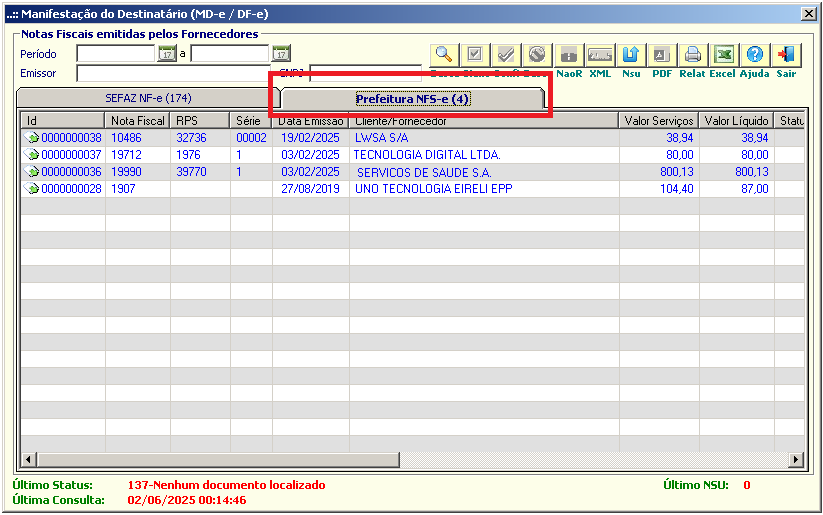The image size is (823, 515).
Task: Close the Manifestação do Destinatário window
Action: coord(809,14)
